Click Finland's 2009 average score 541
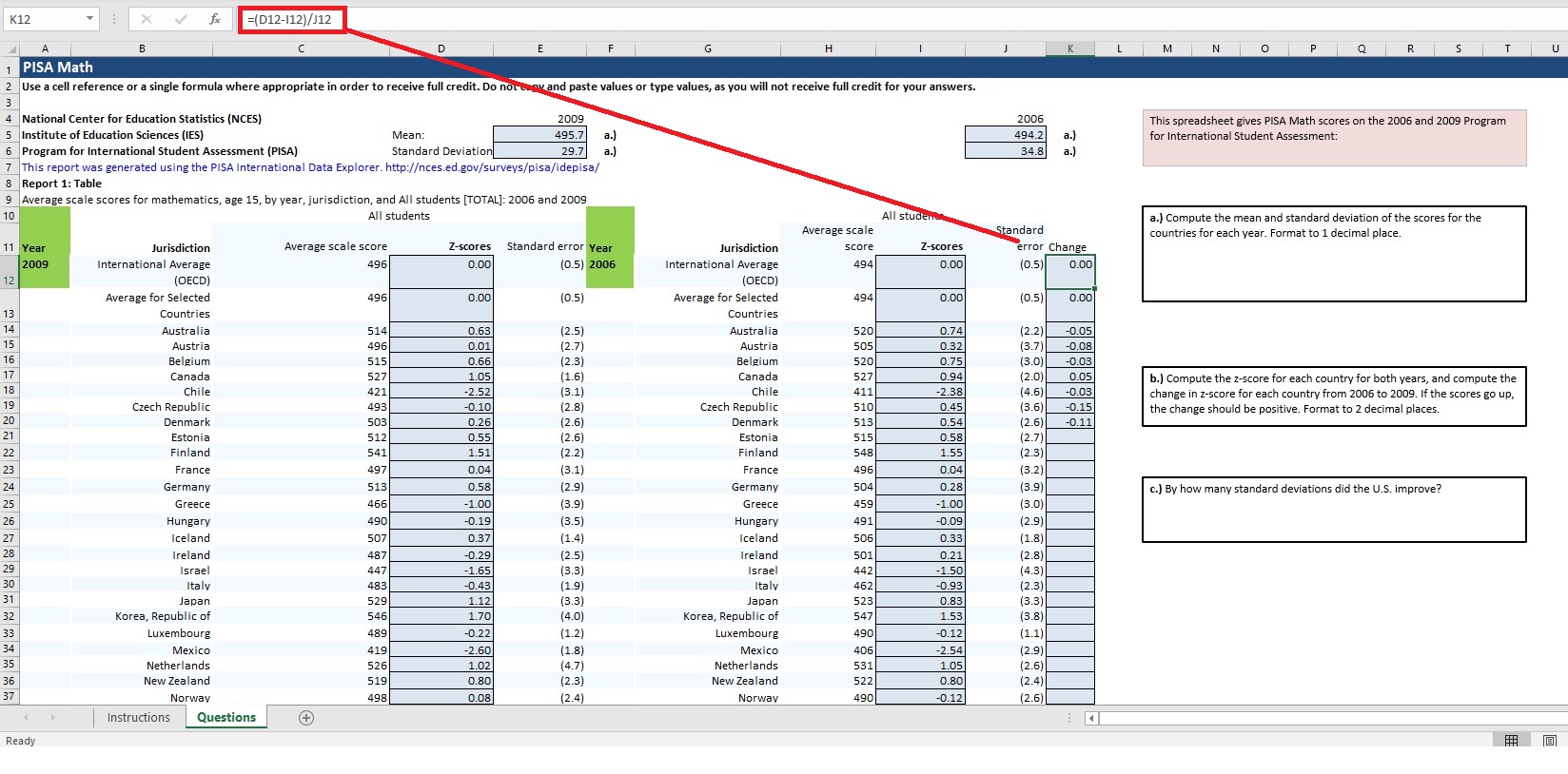Screen dimensions: 1568x774 coord(301,453)
